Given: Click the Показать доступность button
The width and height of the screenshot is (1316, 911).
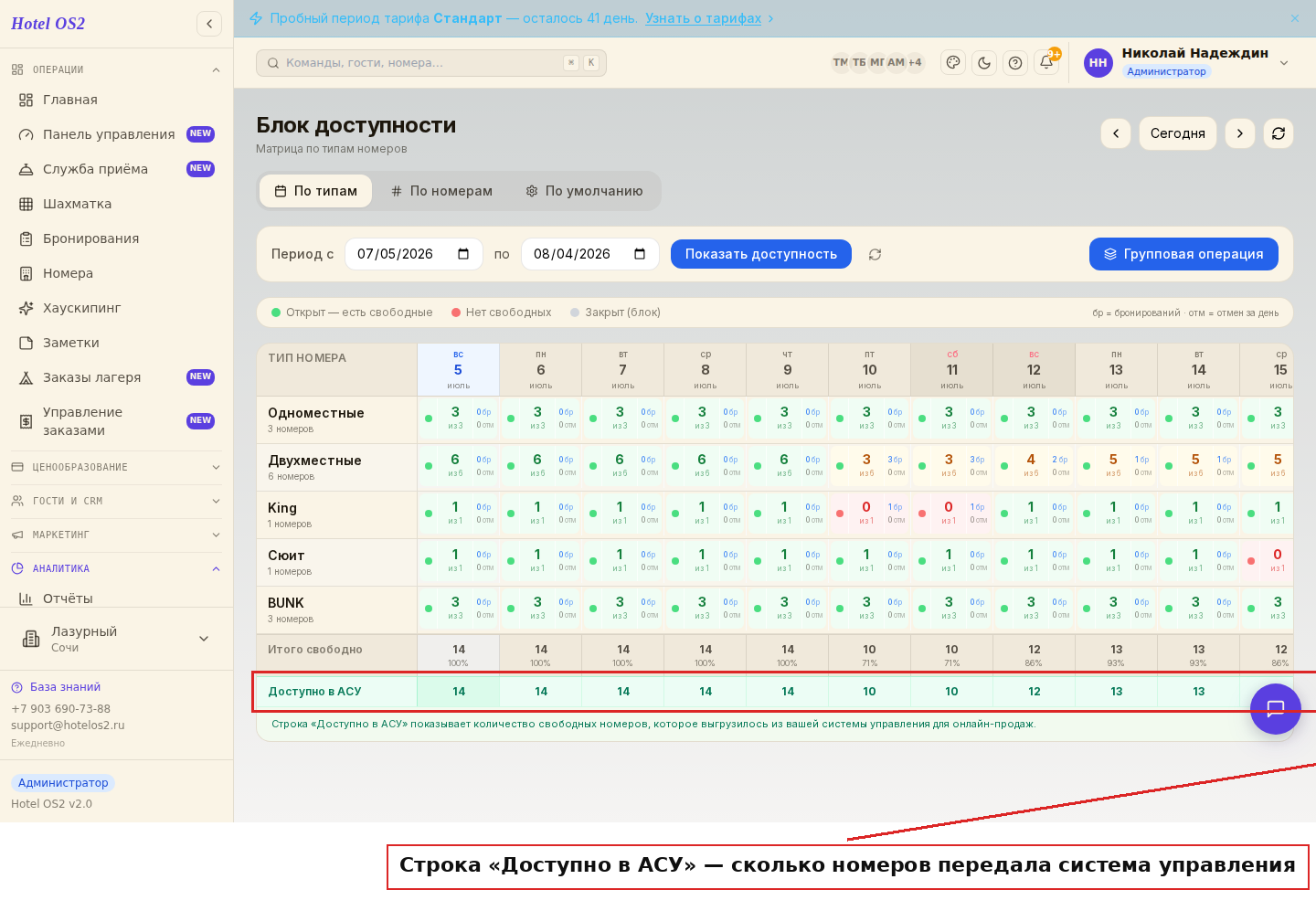Looking at the screenshot, I should 761,254.
